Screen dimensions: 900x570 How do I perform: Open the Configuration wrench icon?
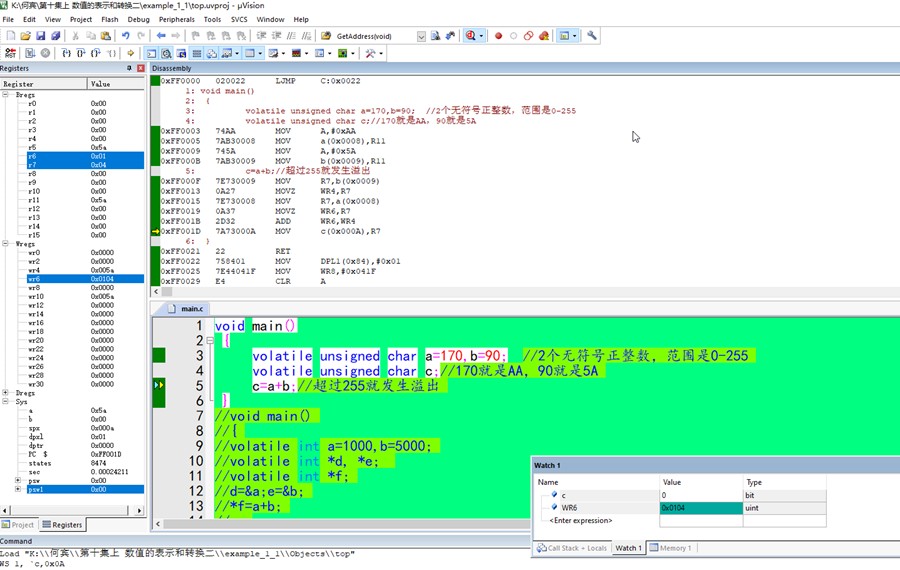[592, 36]
